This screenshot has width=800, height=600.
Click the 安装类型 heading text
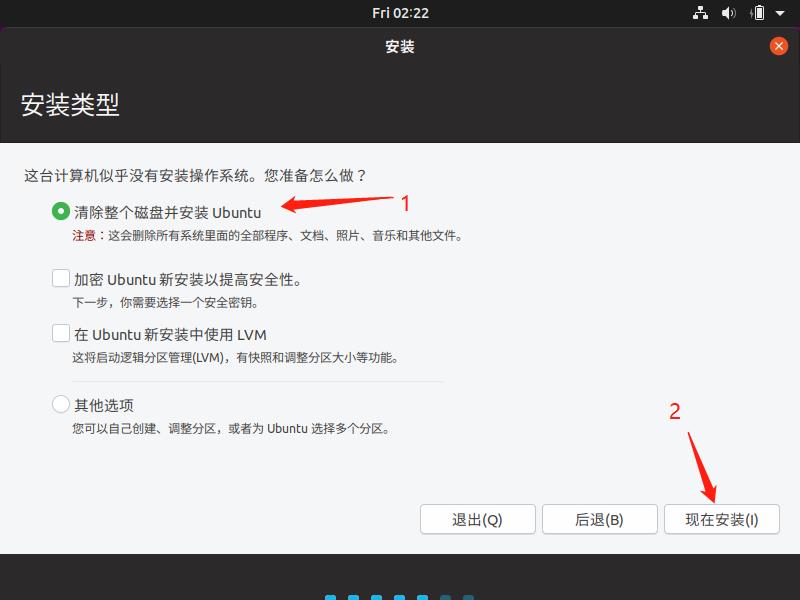70,105
